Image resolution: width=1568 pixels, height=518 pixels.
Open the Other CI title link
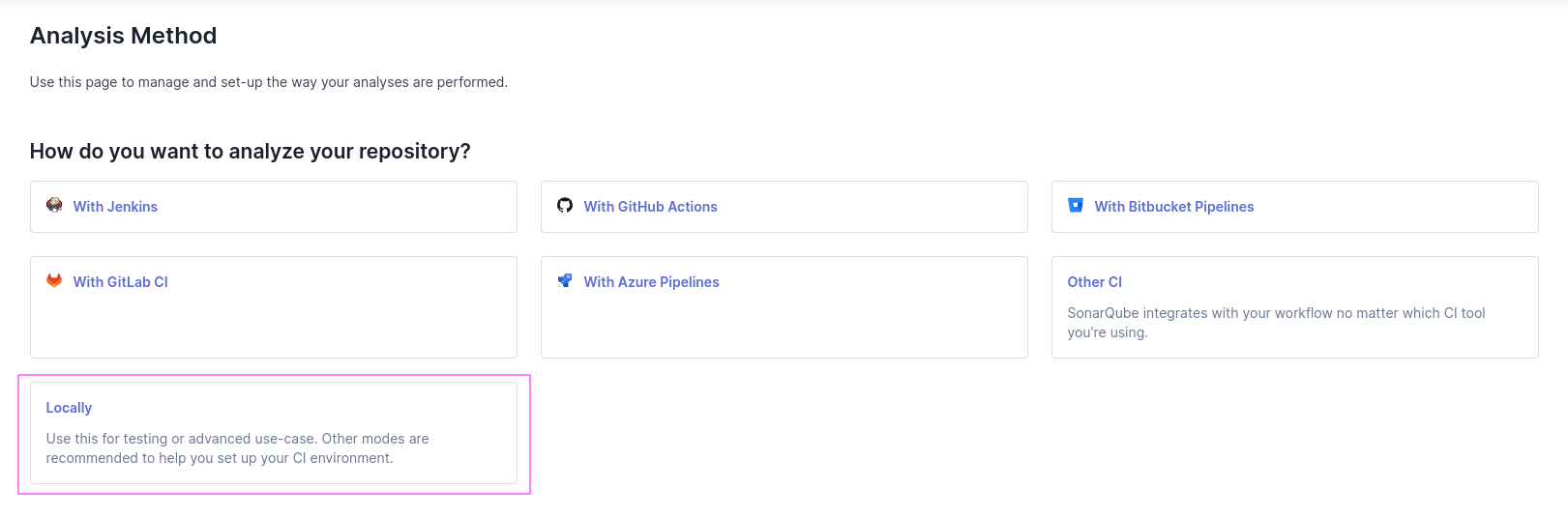pyautogui.click(x=1094, y=282)
